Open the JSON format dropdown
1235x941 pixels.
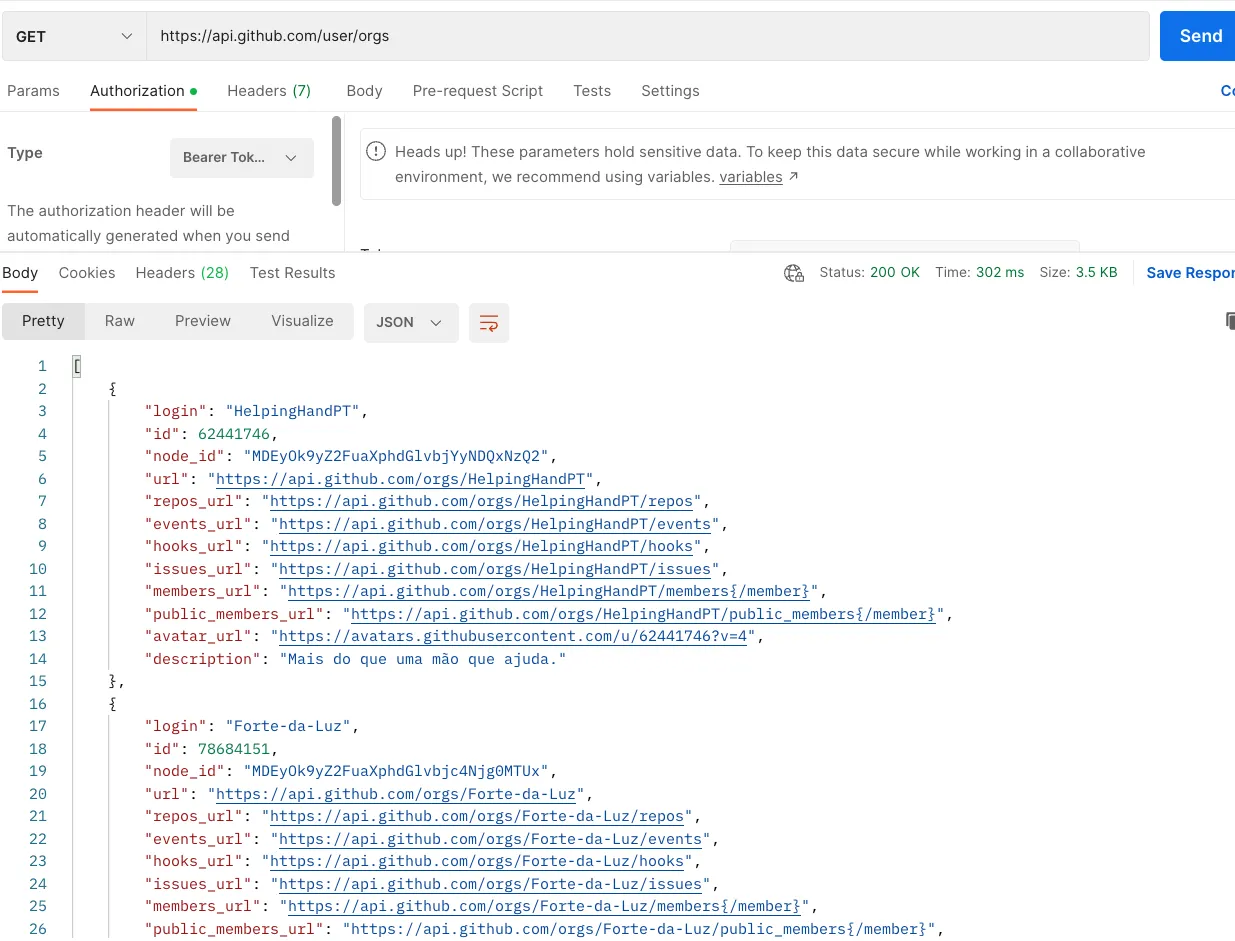point(410,322)
